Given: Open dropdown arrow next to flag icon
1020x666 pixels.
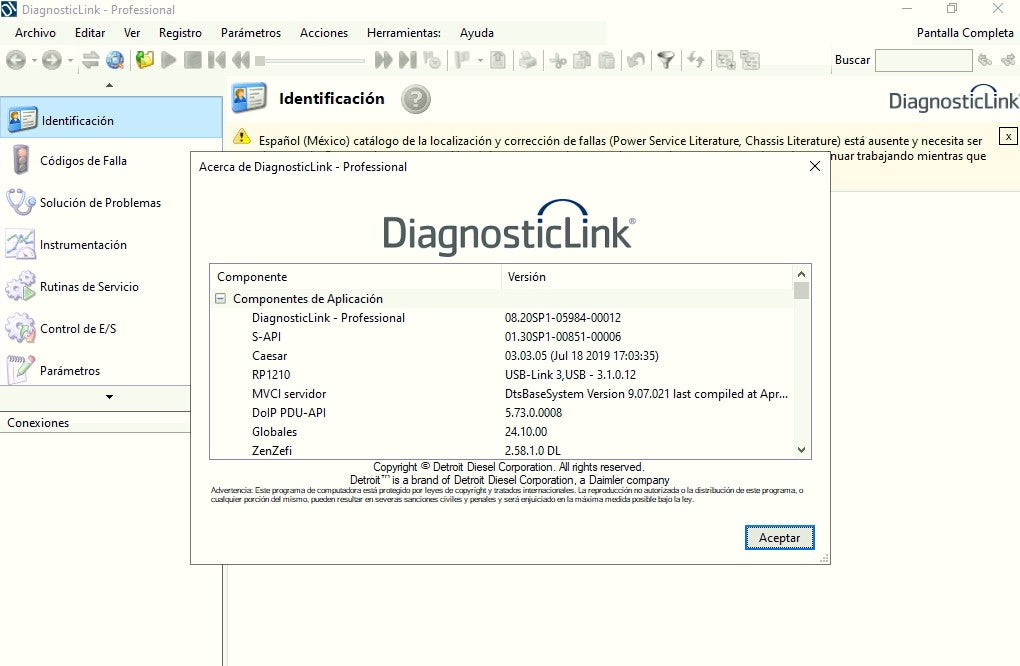Looking at the screenshot, I should [480, 60].
